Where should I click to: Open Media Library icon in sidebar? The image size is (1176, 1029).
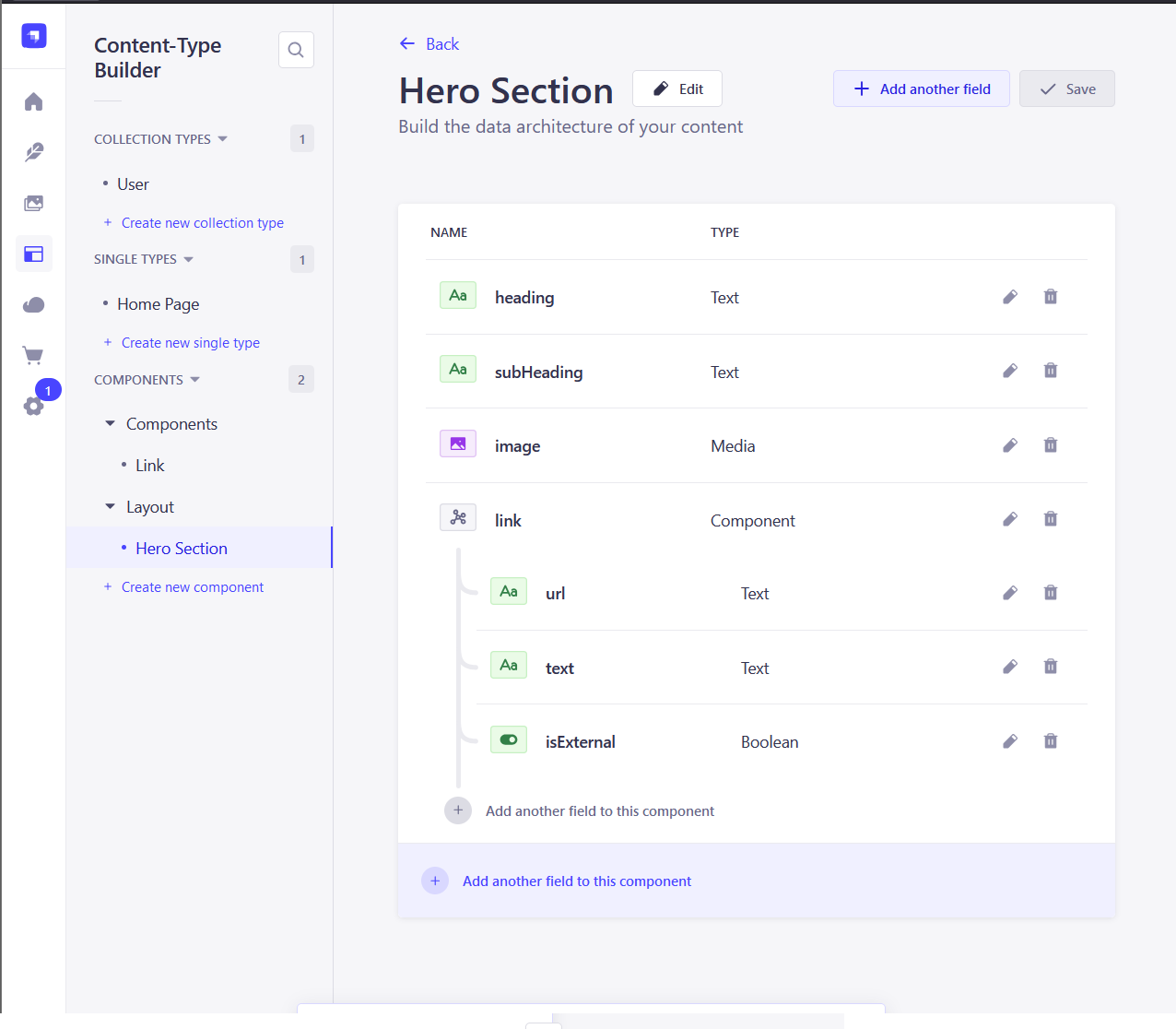click(34, 203)
